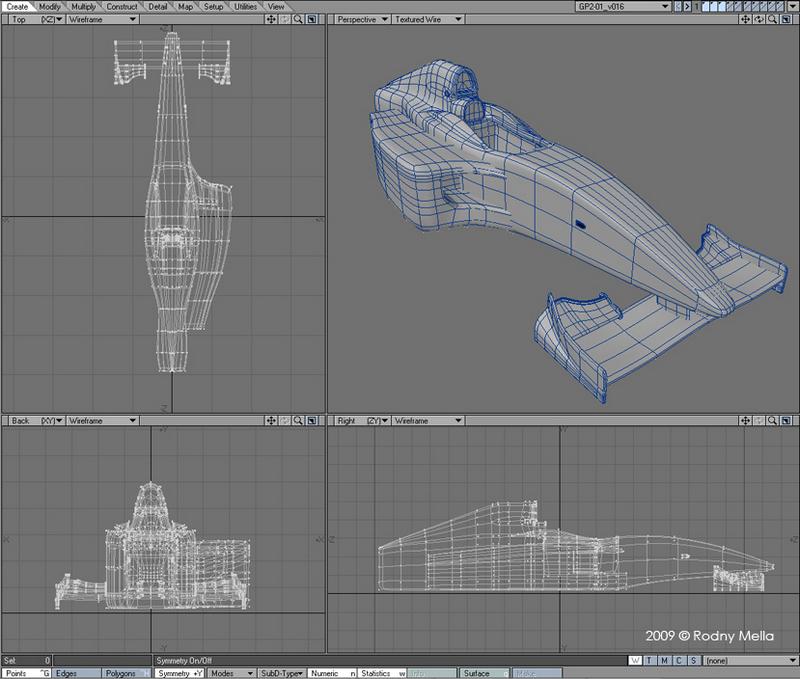Click the Surface button in the bottom bar
The width and height of the screenshot is (800, 679).
coord(483,674)
